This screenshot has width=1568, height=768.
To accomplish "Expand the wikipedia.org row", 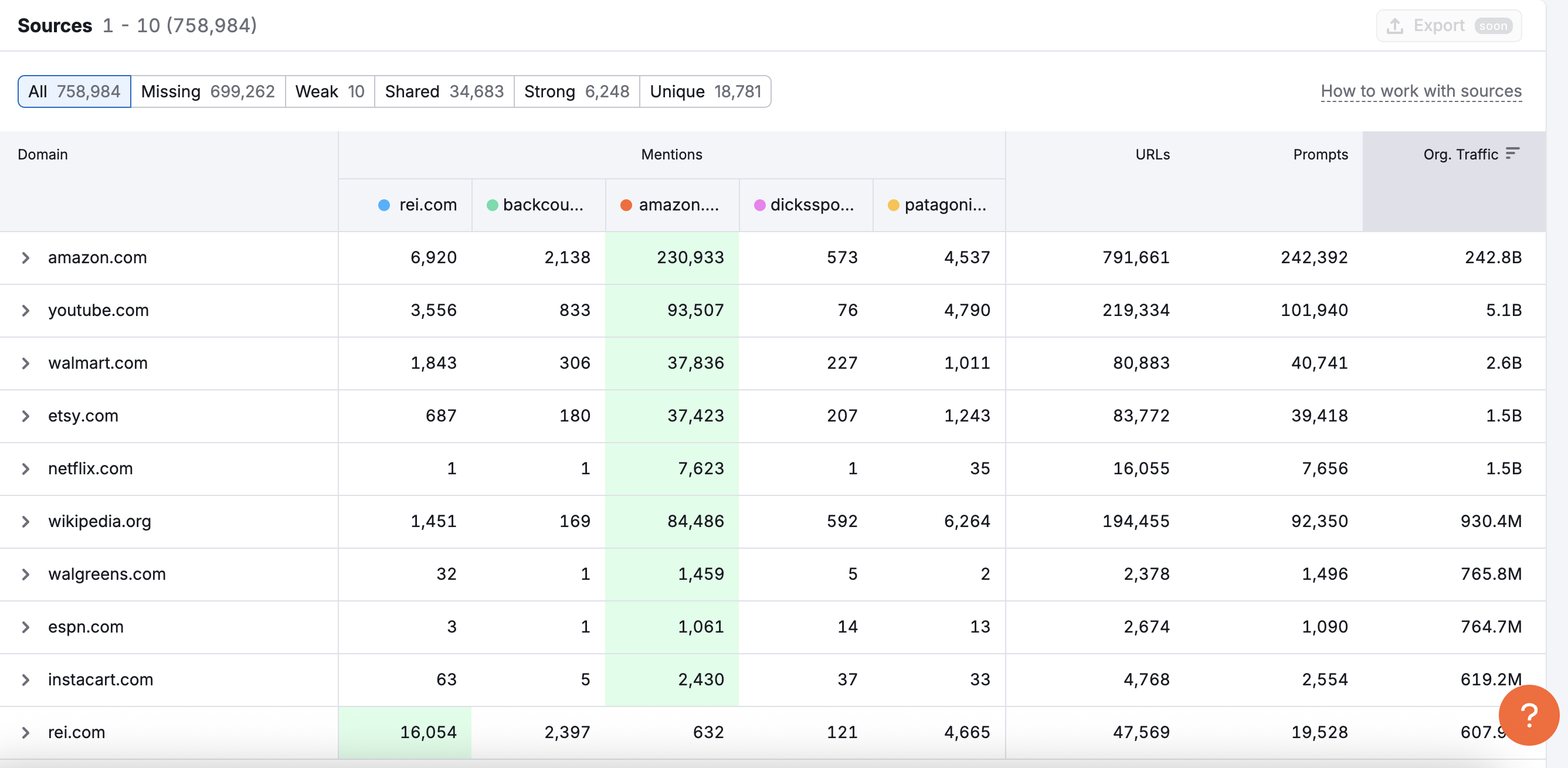I will [x=26, y=521].
